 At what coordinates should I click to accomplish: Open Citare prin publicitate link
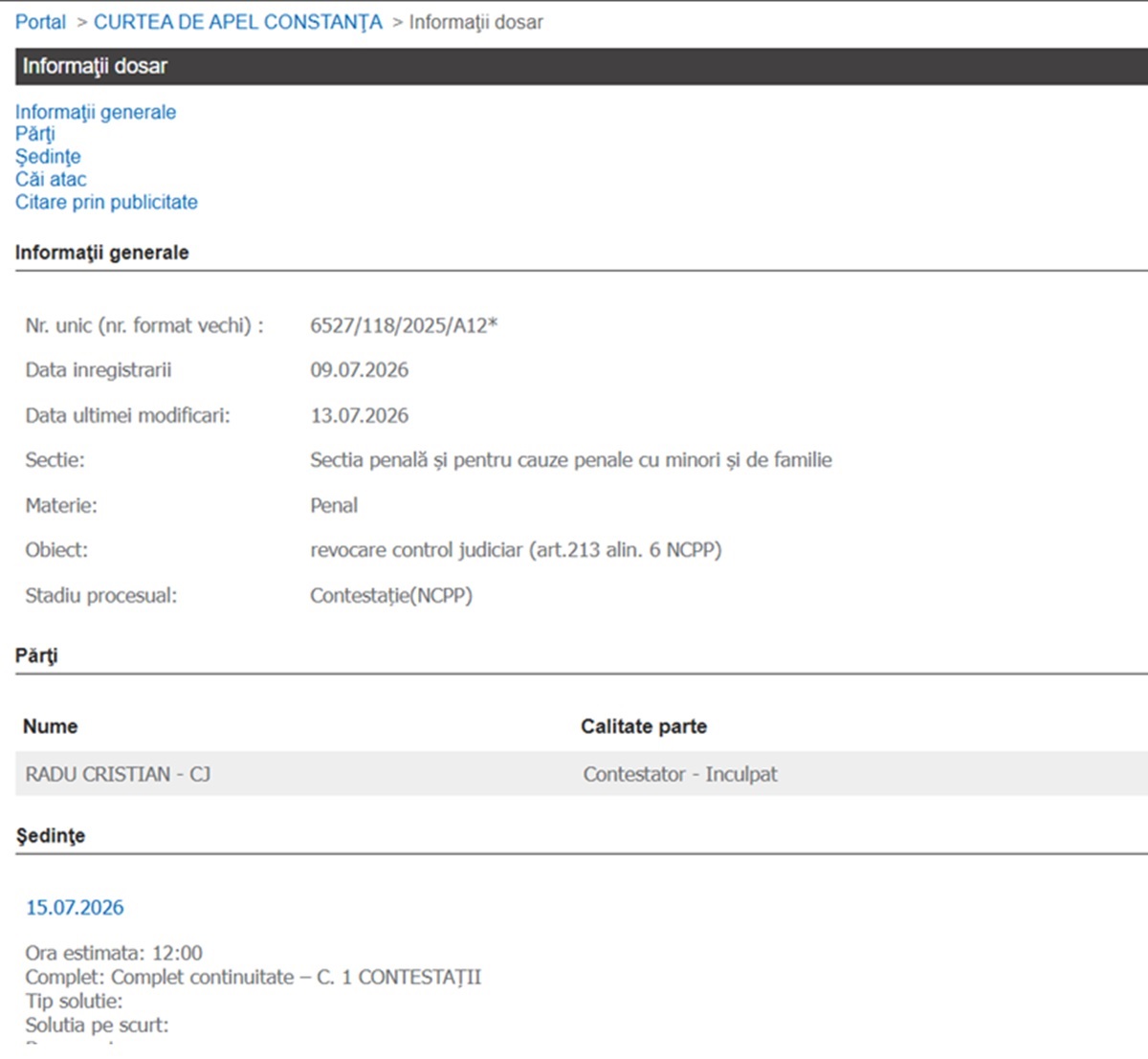(106, 202)
